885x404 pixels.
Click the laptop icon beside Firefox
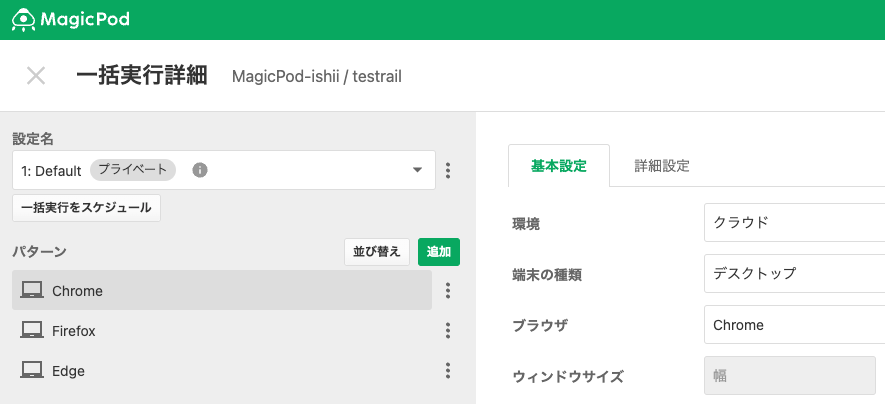tap(32, 330)
